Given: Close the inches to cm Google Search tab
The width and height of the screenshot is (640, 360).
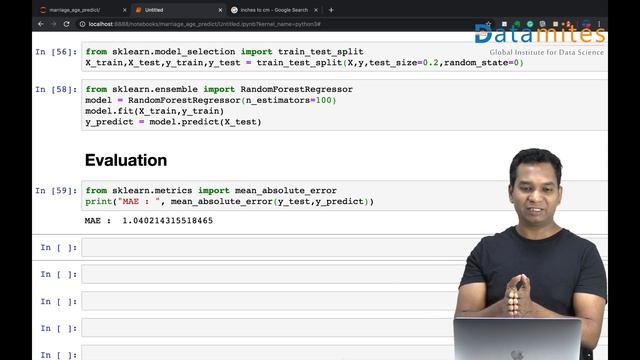Looking at the screenshot, I should 316,10.
